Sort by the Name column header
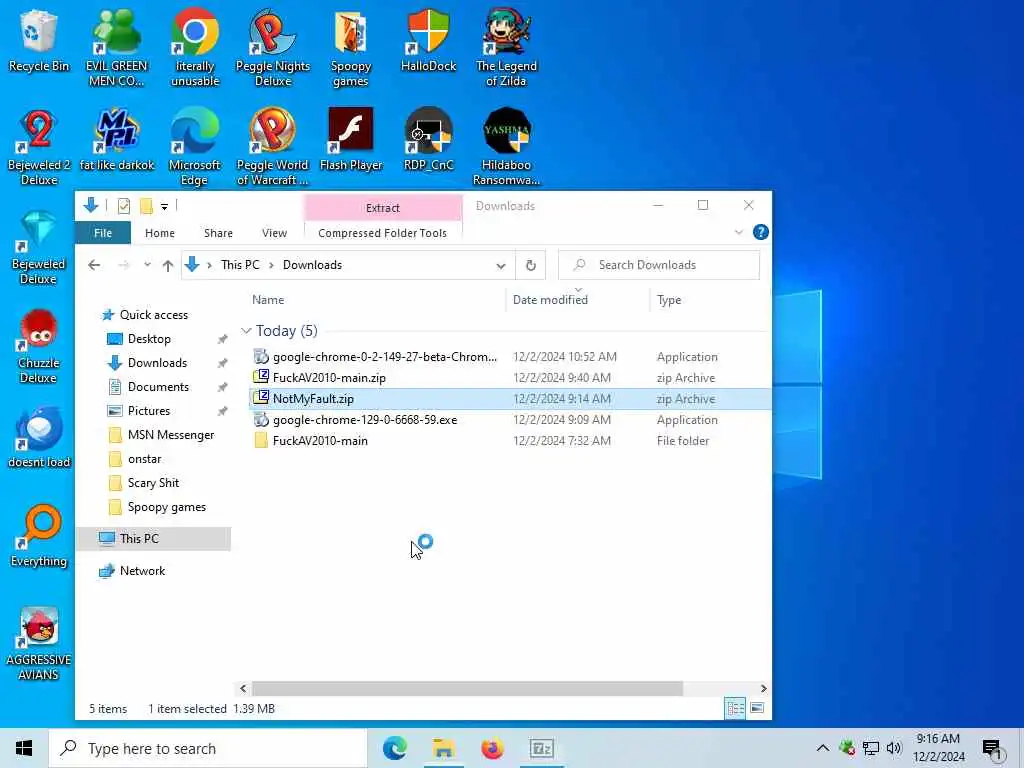The height and width of the screenshot is (768, 1024). click(x=268, y=300)
